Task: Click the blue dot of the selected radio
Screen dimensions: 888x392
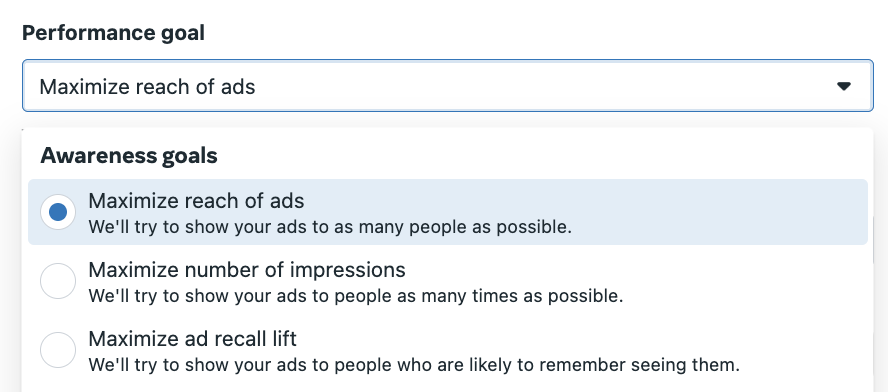Action: pos(58,212)
